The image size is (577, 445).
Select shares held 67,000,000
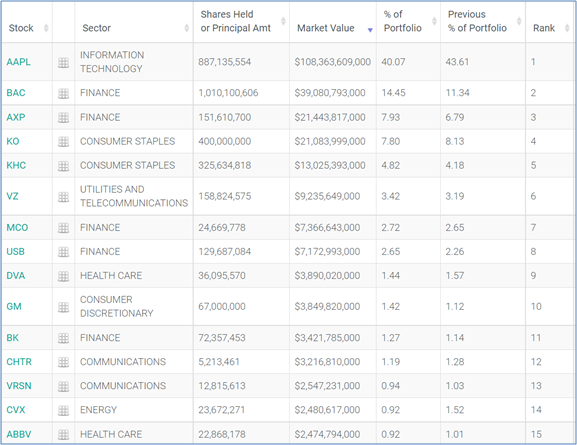tap(222, 306)
